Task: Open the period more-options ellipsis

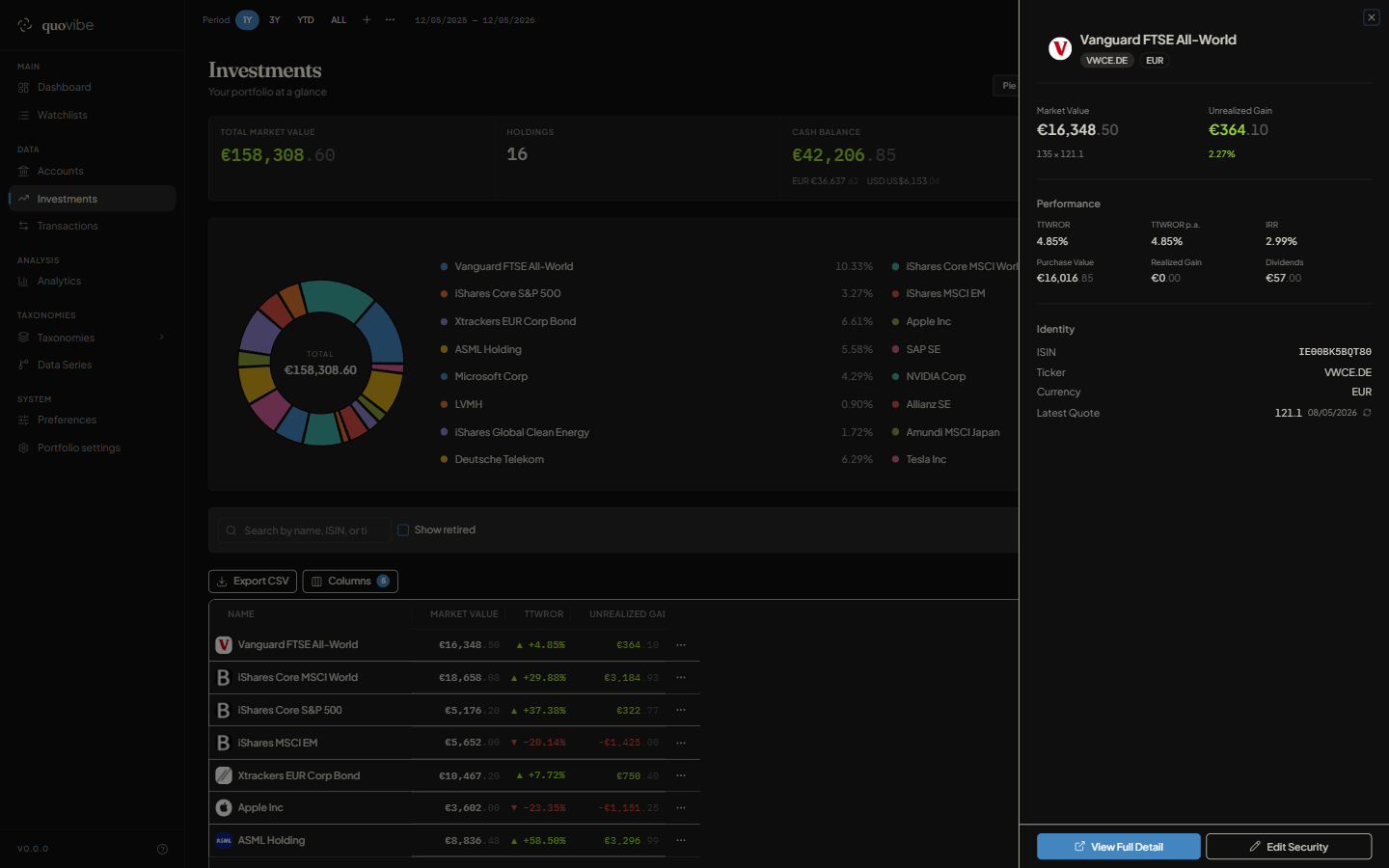Action: pos(390,20)
